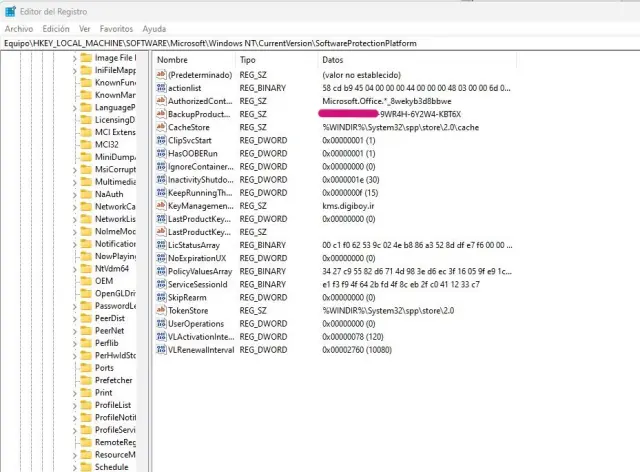Image resolution: width=640 pixels, height=472 pixels.
Task: Open the Ayuda menu
Action: click(154, 29)
